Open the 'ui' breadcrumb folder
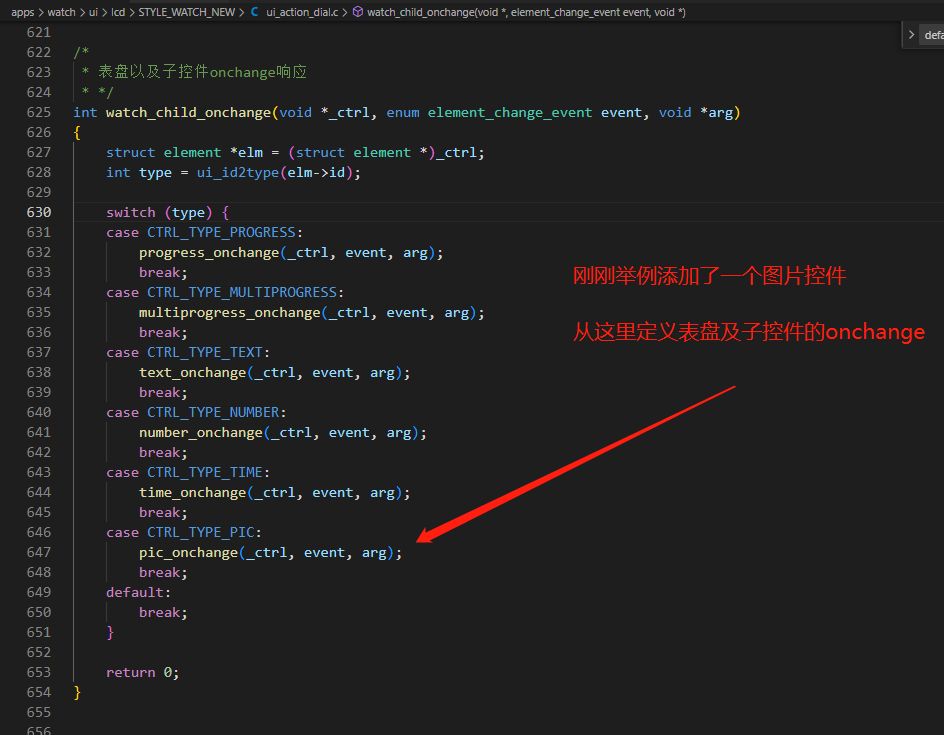 click(x=93, y=12)
